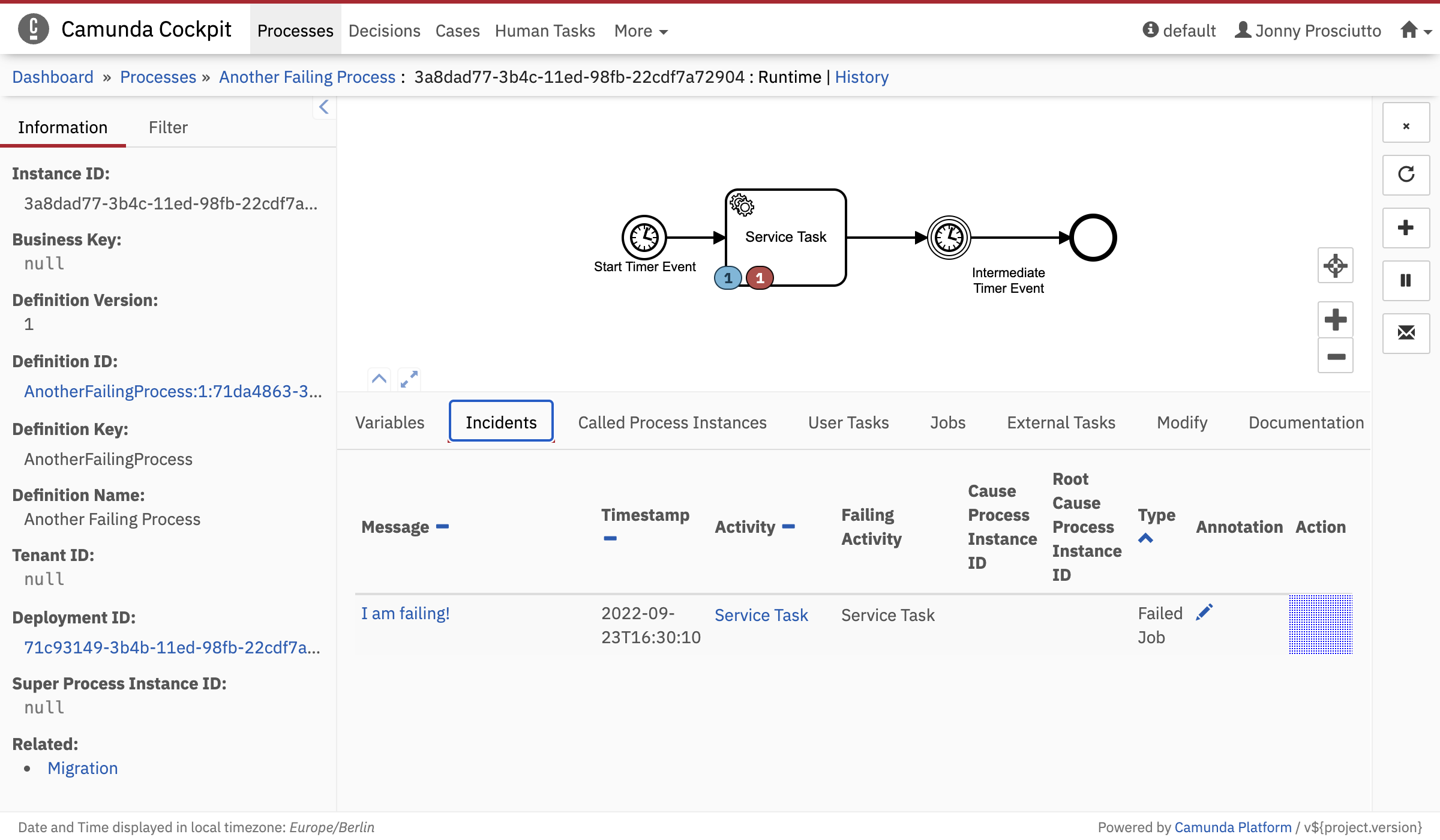Select the end event circle

[1093, 238]
